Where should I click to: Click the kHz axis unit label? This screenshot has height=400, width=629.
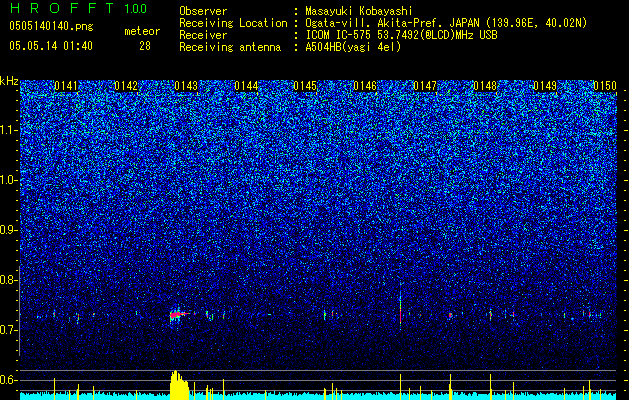click(x=9, y=81)
